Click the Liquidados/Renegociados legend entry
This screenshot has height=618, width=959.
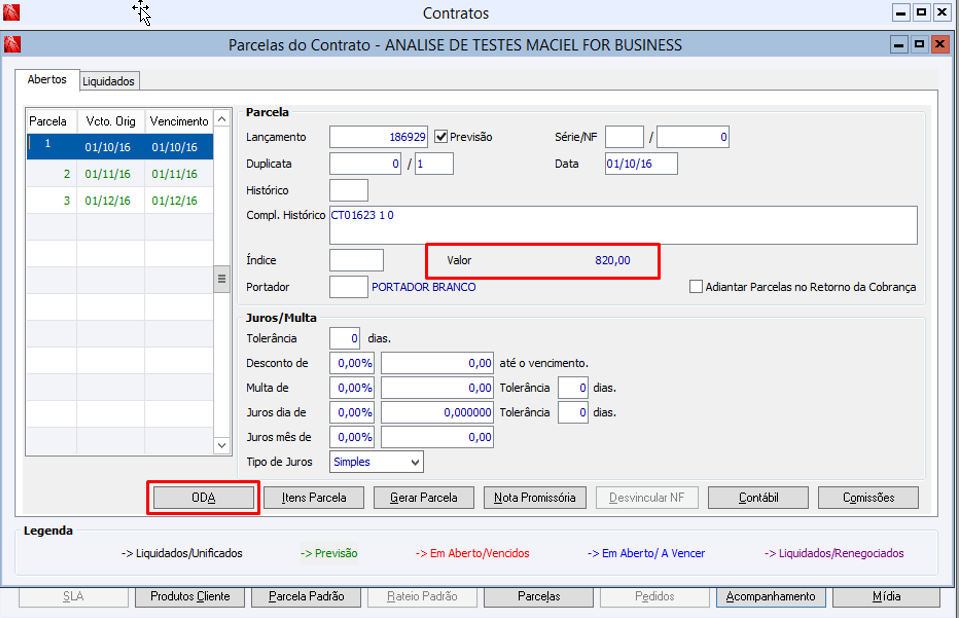pos(834,553)
